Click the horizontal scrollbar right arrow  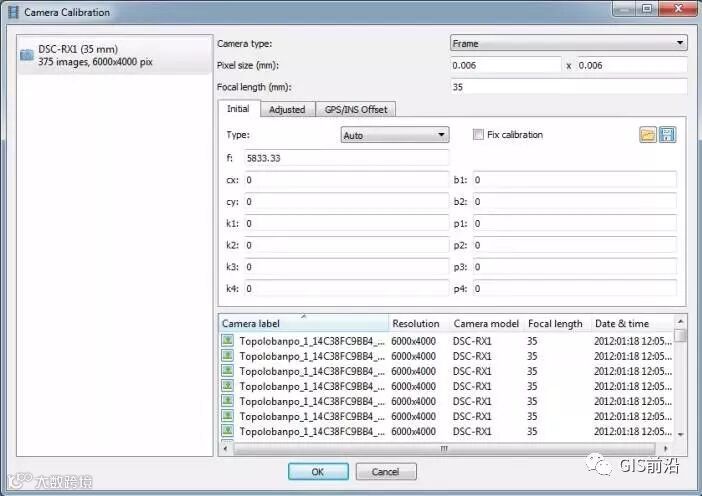tap(666, 448)
